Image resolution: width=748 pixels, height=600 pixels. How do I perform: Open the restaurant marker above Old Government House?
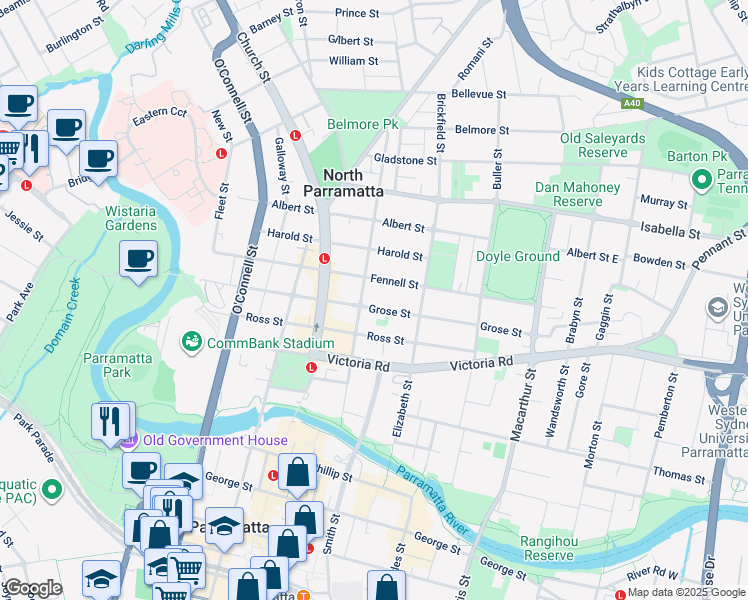(x=111, y=419)
